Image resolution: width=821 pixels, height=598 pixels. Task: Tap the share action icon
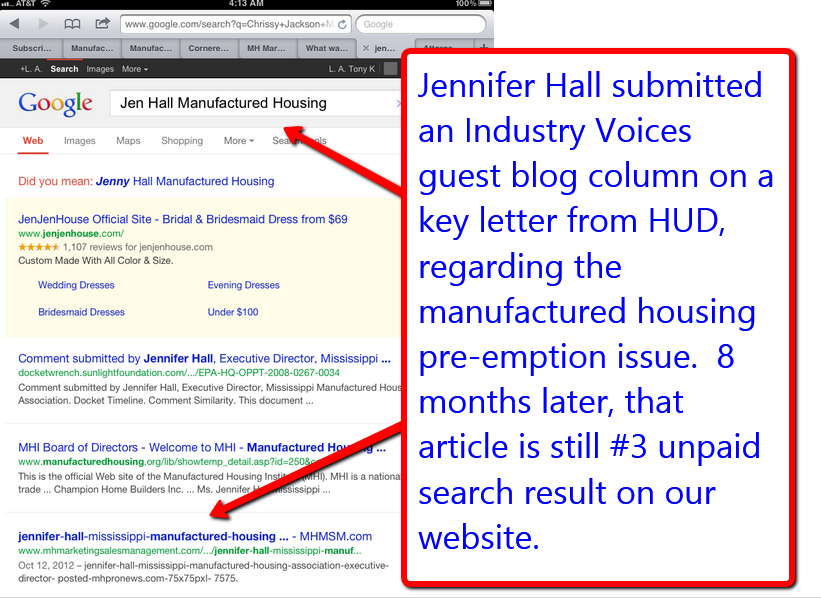coord(102,23)
